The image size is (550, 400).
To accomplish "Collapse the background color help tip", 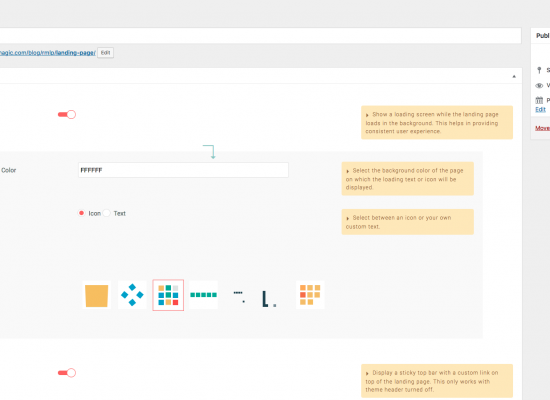I will (348, 171).
